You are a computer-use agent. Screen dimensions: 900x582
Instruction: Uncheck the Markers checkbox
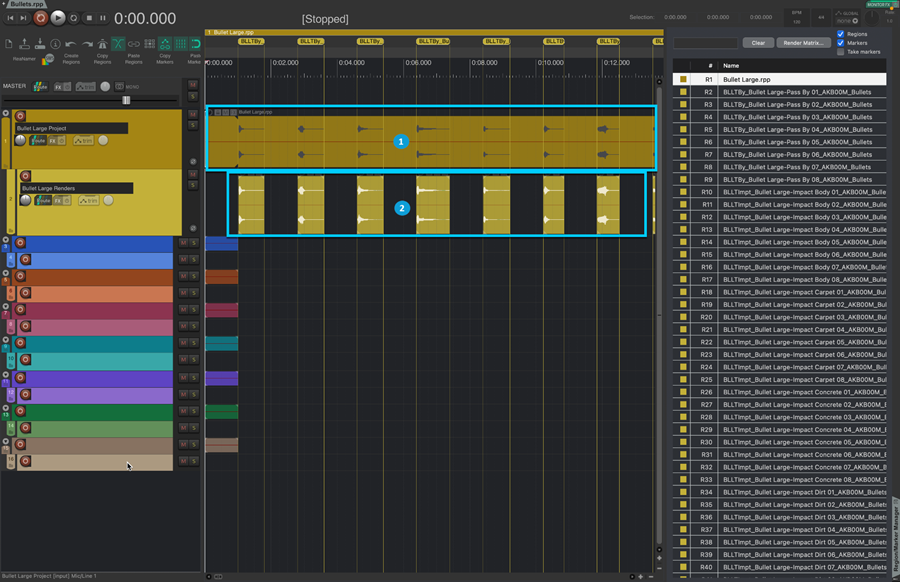tap(840, 43)
